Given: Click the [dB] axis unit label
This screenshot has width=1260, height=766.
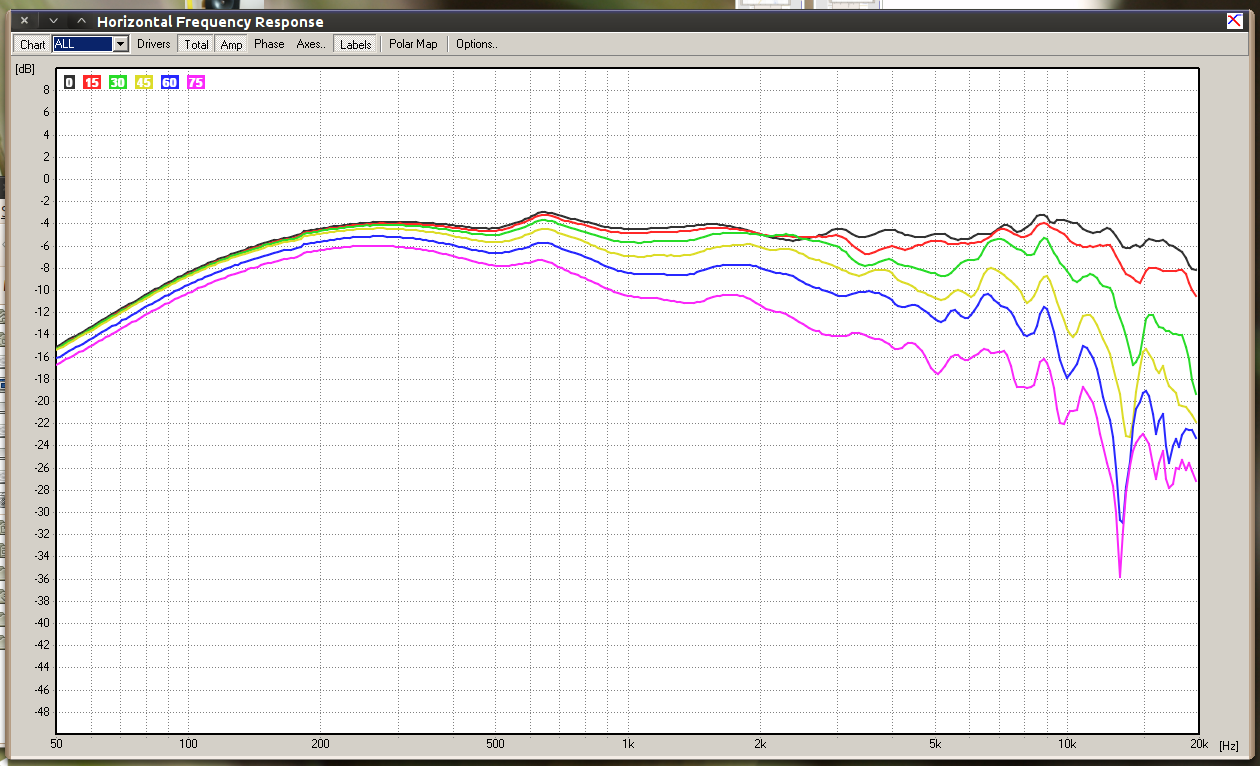Looking at the screenshot, I should [25, 69].
